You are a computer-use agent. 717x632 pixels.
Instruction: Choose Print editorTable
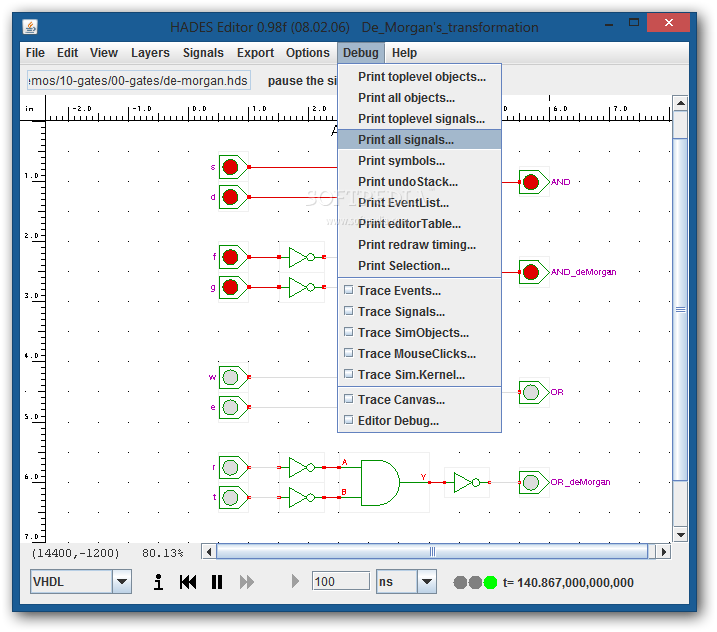(x=419, y=224)
